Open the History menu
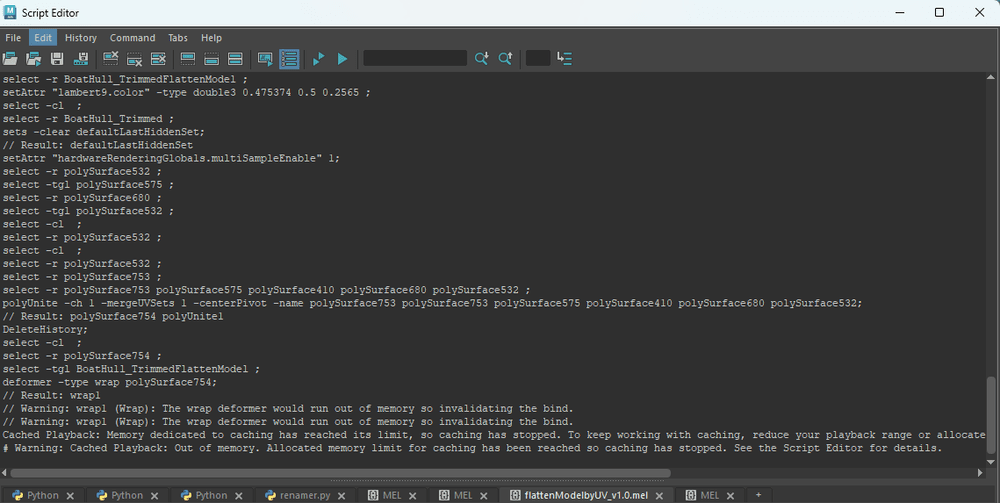The image size is (1000, 503). [x=81, y=38]
